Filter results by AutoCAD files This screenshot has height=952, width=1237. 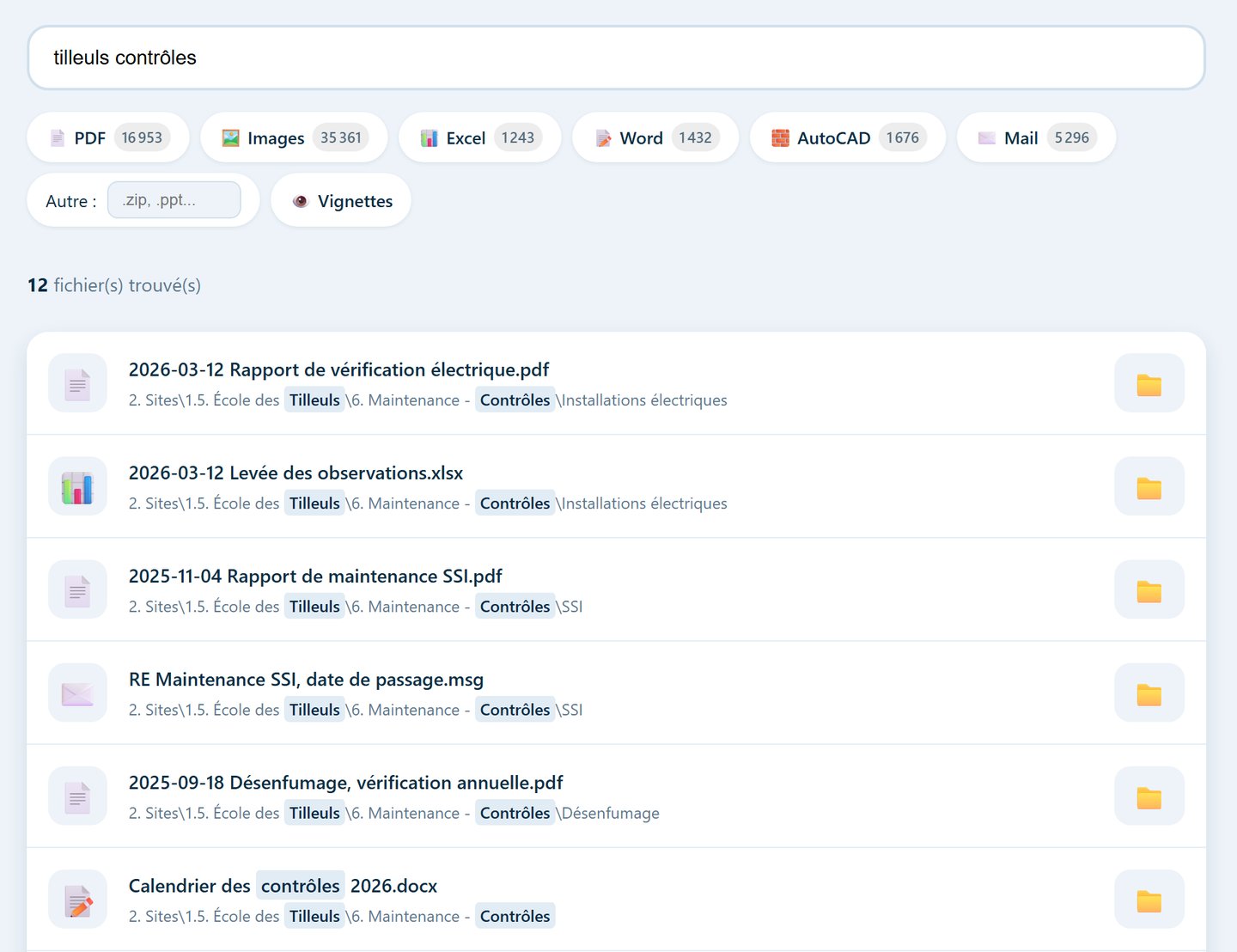click(x=848, y=137)
